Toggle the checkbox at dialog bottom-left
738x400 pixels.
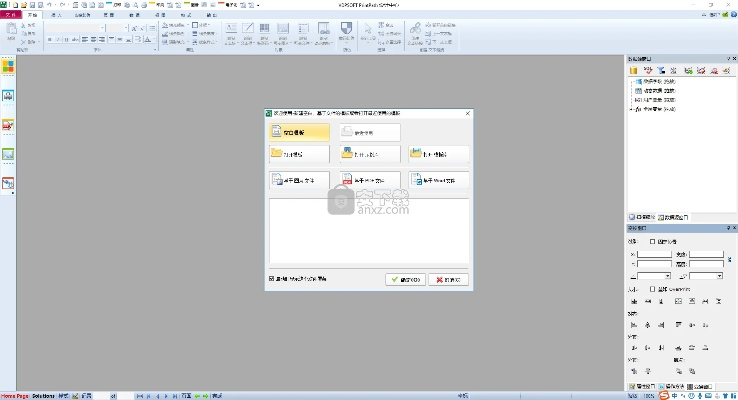[272, 279]
